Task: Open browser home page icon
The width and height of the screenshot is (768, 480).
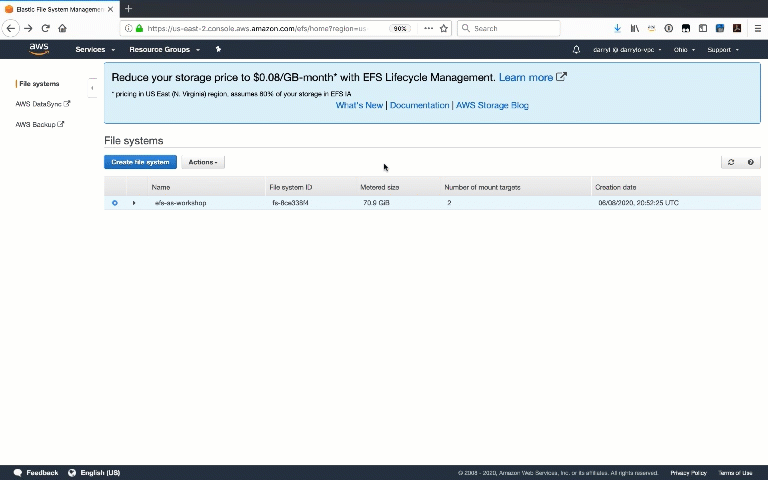Action: (62, 28)
